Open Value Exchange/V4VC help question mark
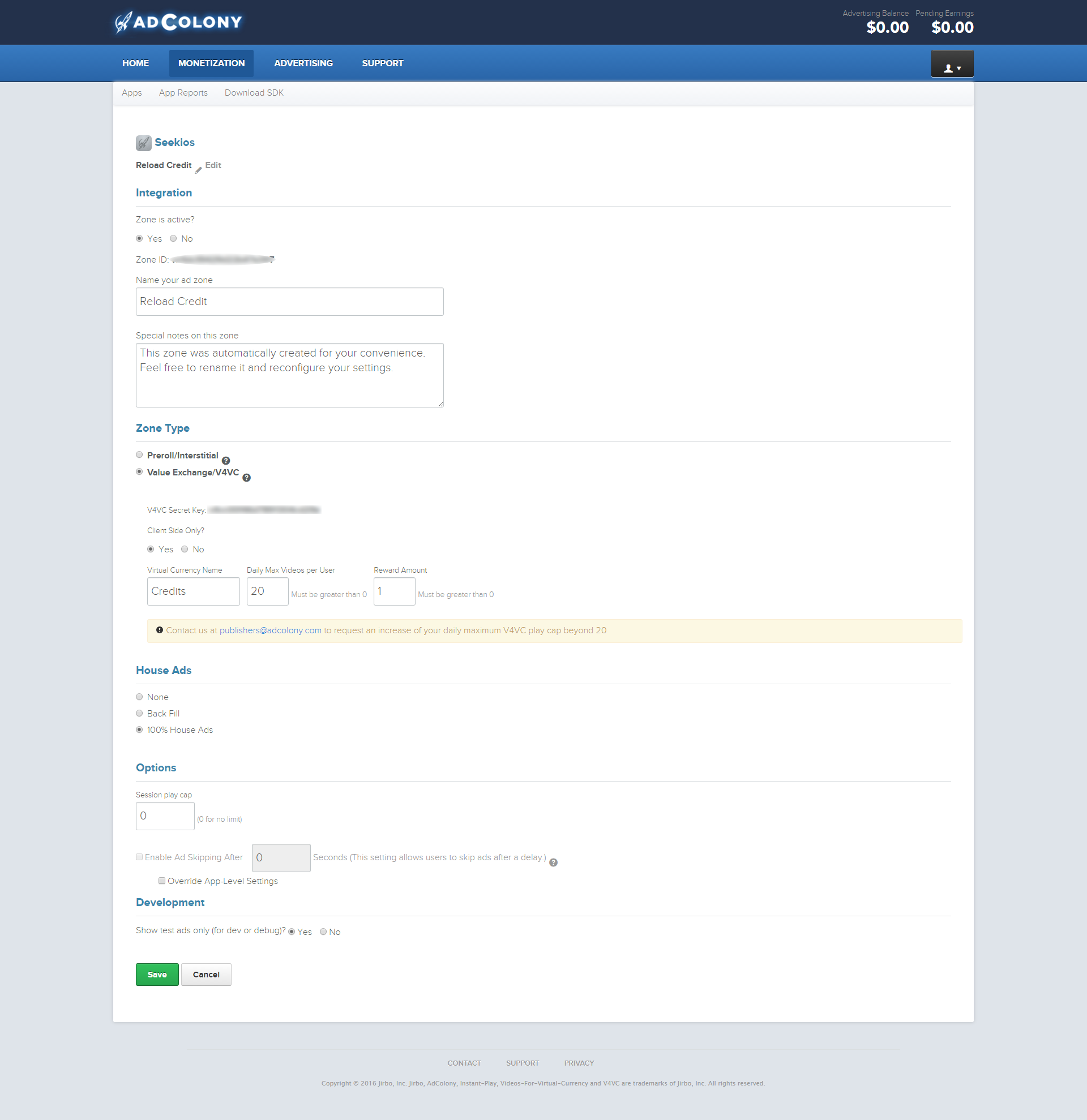 click(246, 478)
